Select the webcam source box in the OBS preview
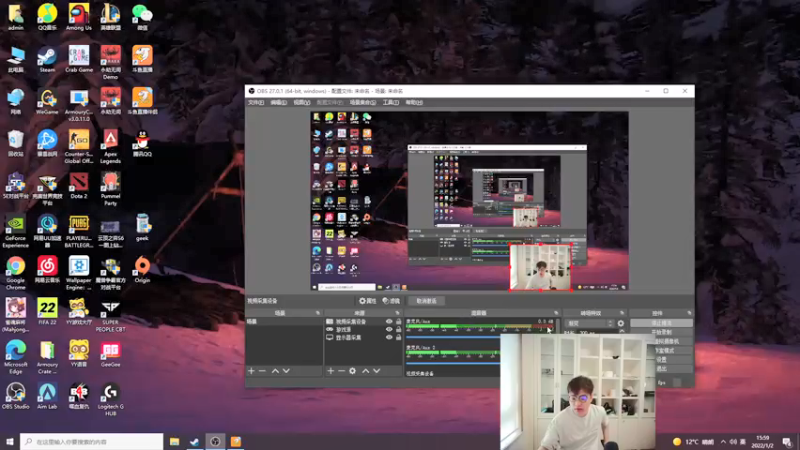 pos(540,267)
